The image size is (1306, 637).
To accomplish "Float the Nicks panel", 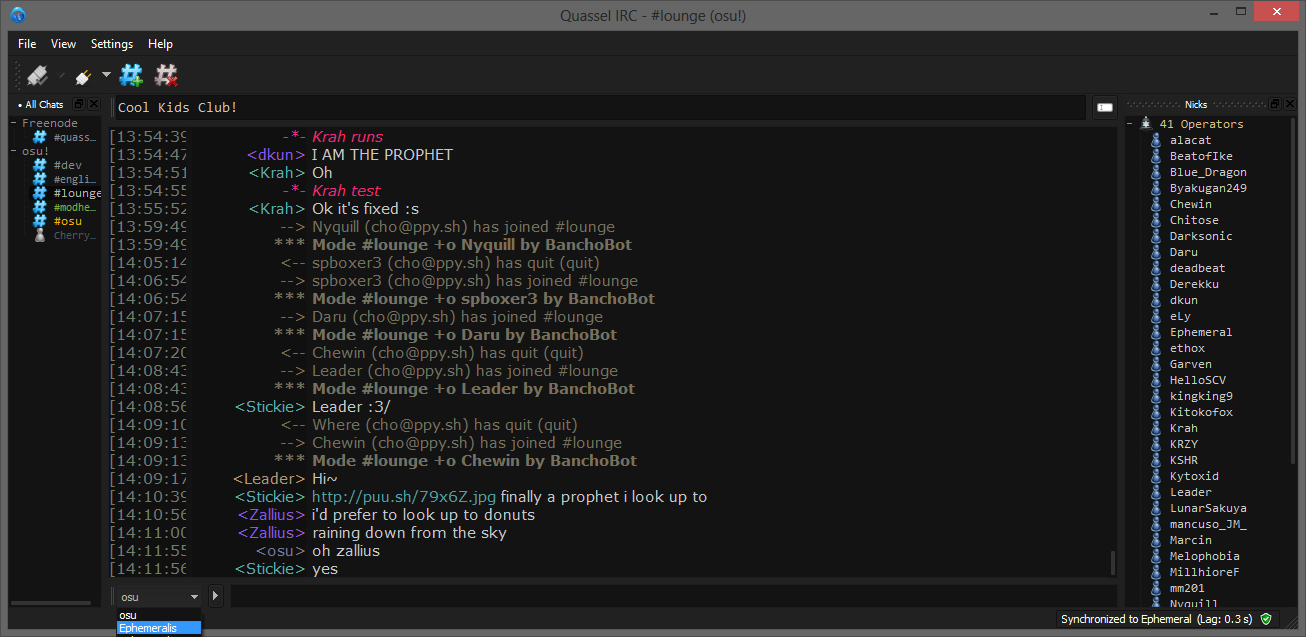I will tap(1275, 104).
